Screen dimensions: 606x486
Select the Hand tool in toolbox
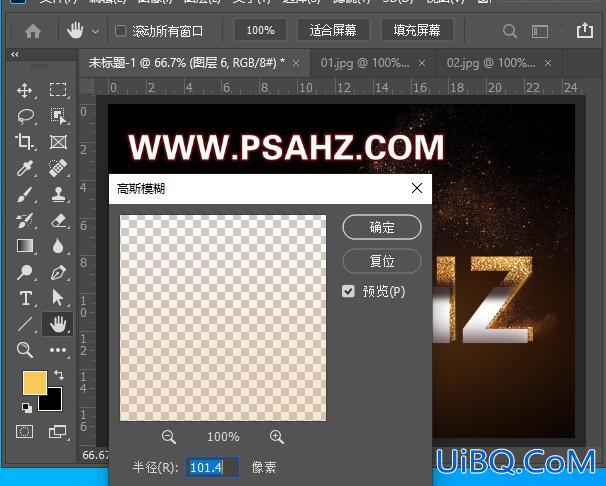click(x=58, y=324)
